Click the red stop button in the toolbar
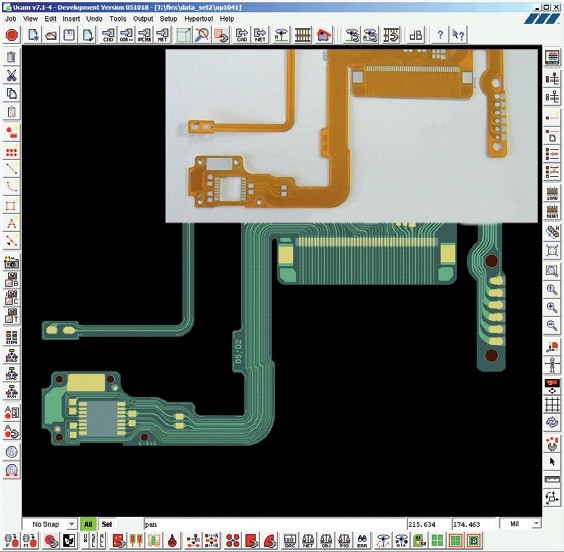Image resolution: width=564 pixels, height=552 pixels. 12,35
